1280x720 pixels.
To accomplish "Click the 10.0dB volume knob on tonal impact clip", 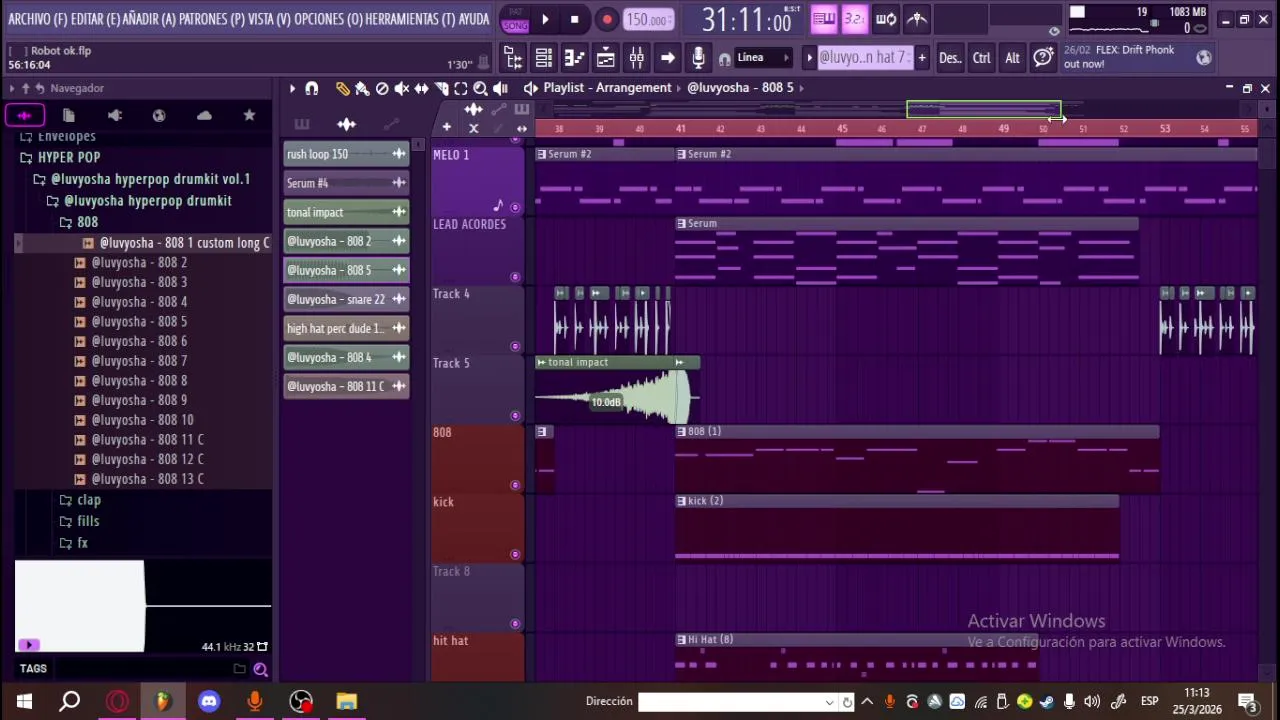I will [606, 402].
